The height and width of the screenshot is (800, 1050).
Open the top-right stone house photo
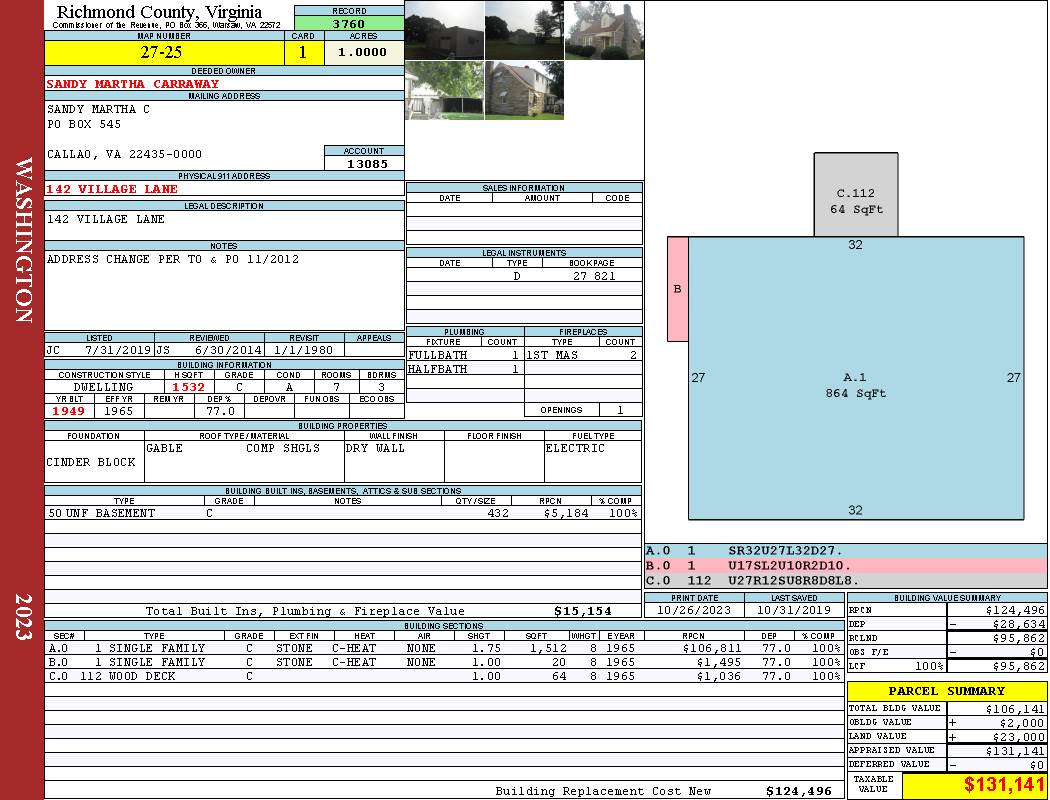(x=604, y=30)
